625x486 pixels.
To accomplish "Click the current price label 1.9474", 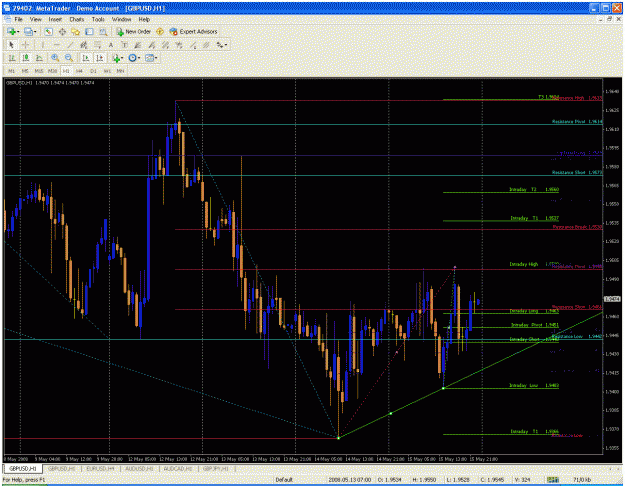I will pyautogui.click(x=612, y=299).
